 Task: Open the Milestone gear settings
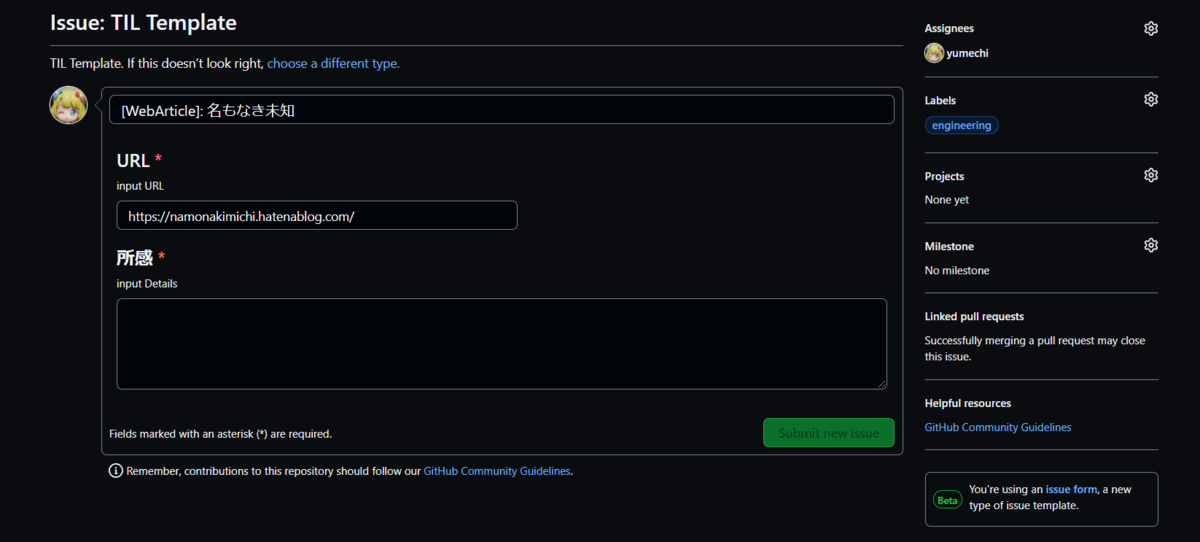point(1150,245)
